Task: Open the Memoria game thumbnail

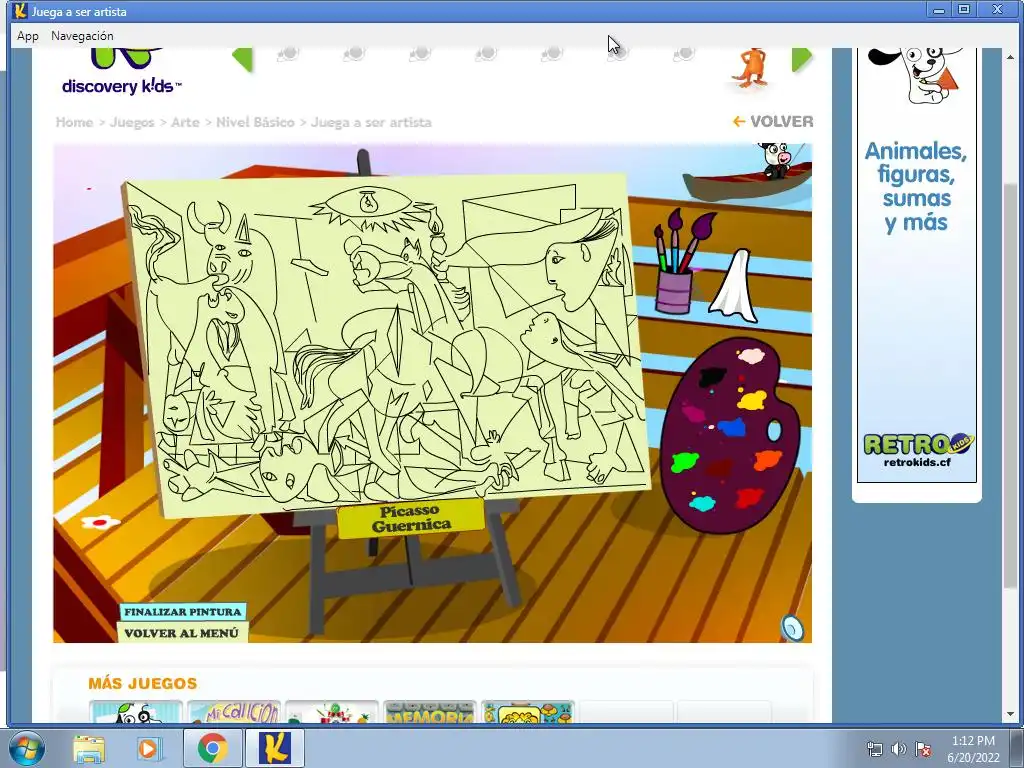Action: click(430, 712)
